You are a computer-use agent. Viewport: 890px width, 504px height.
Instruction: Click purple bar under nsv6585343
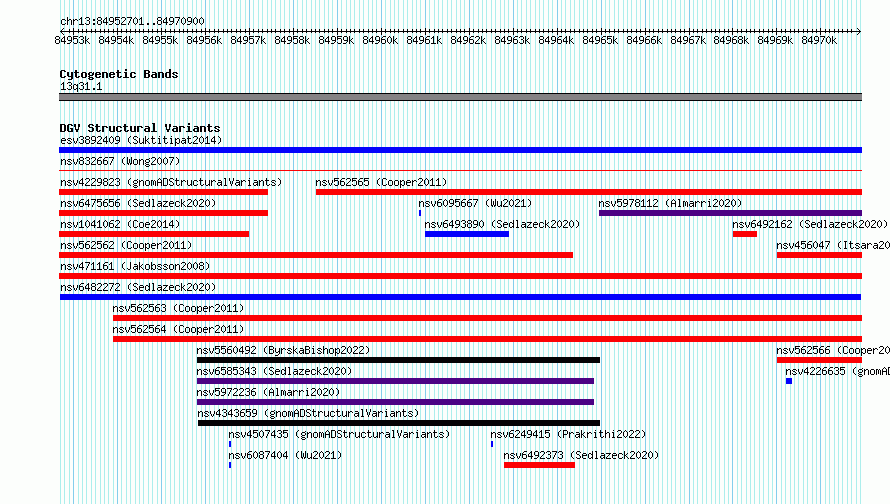396,381
